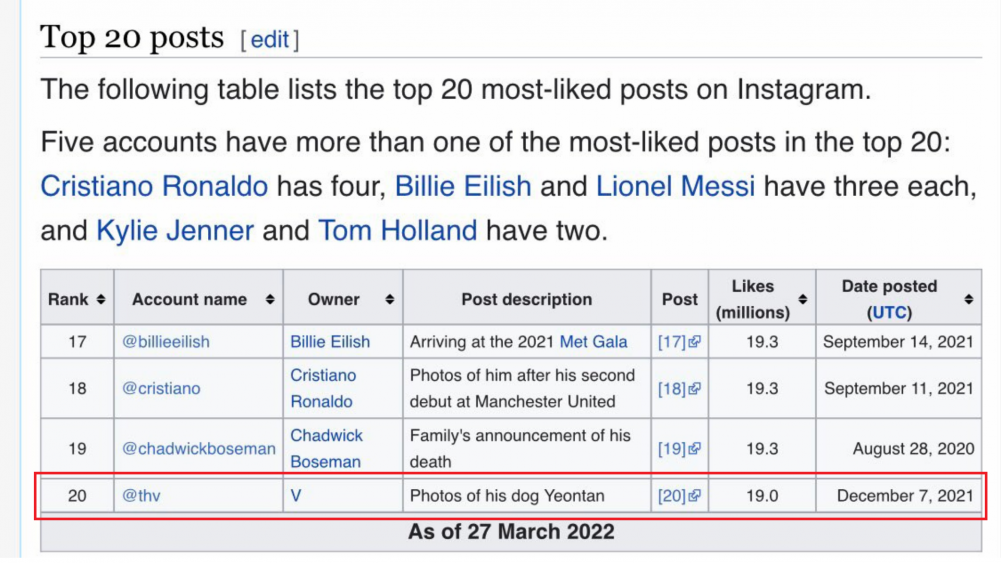Open @chadwickboseman account link
Image resolution: width=1001 pixels, height=563 pixels.
pyautogui.click(x=199, y=449)
